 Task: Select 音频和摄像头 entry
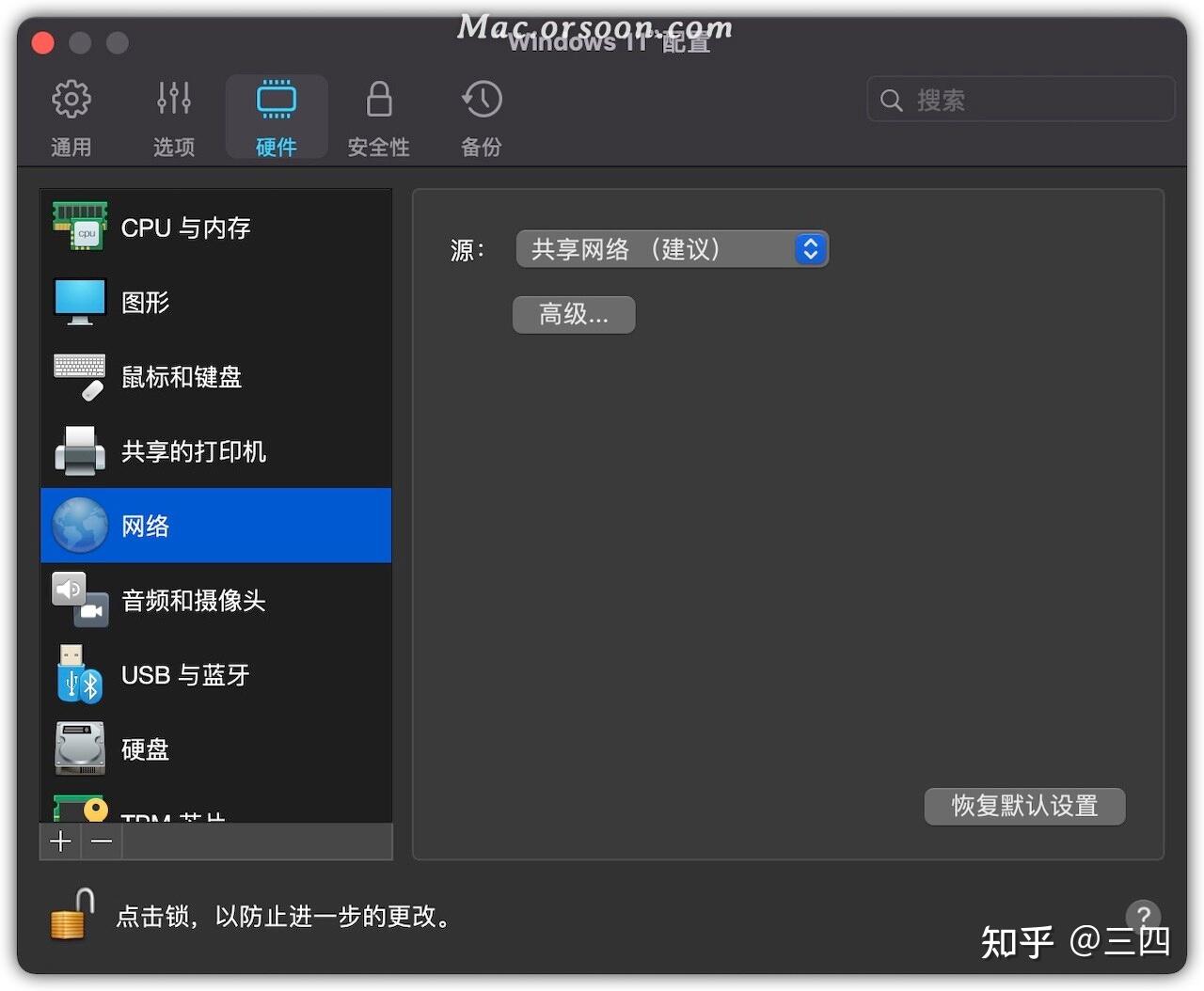216,600
